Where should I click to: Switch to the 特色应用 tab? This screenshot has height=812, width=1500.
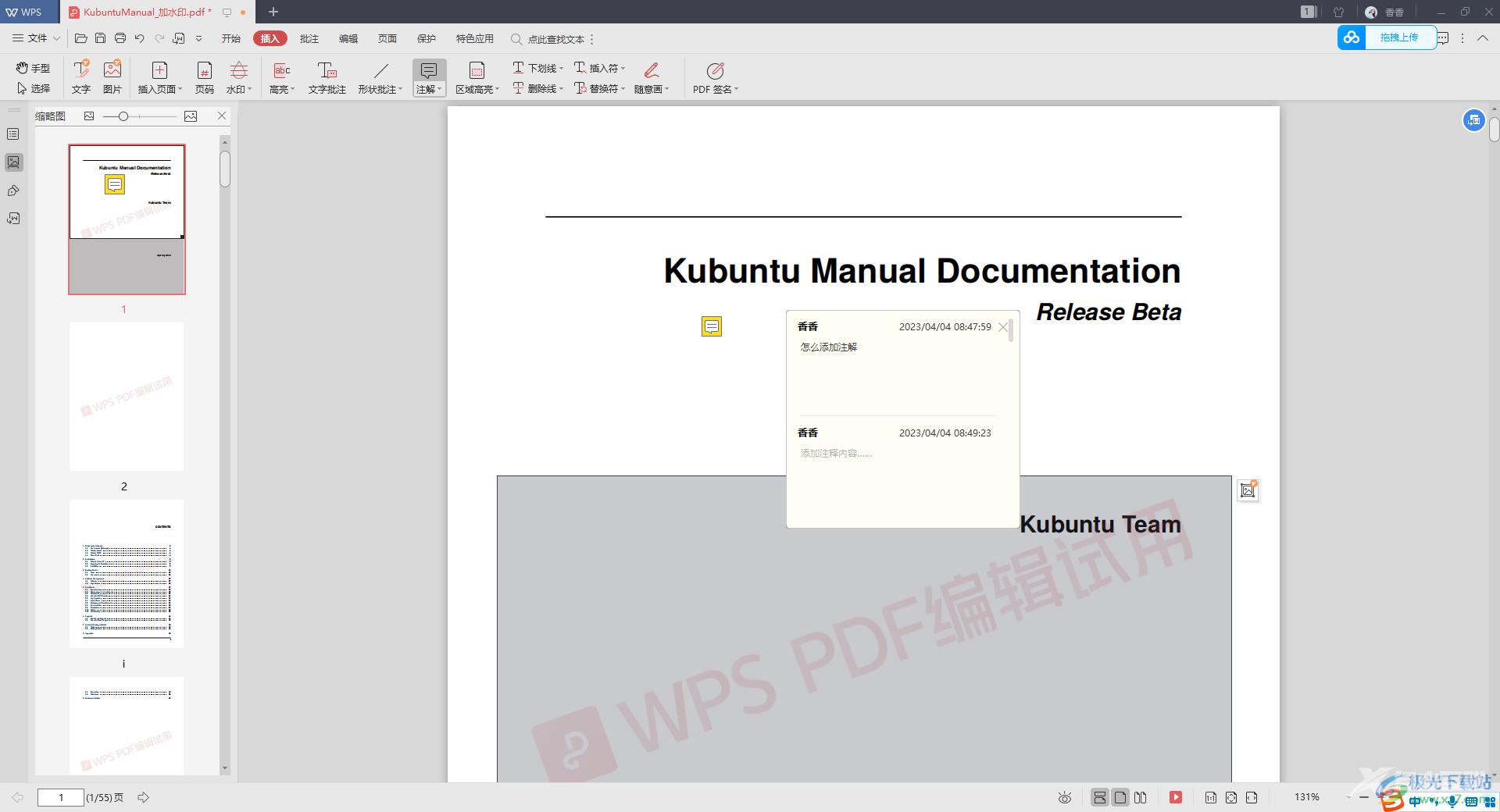coord(475,38)
